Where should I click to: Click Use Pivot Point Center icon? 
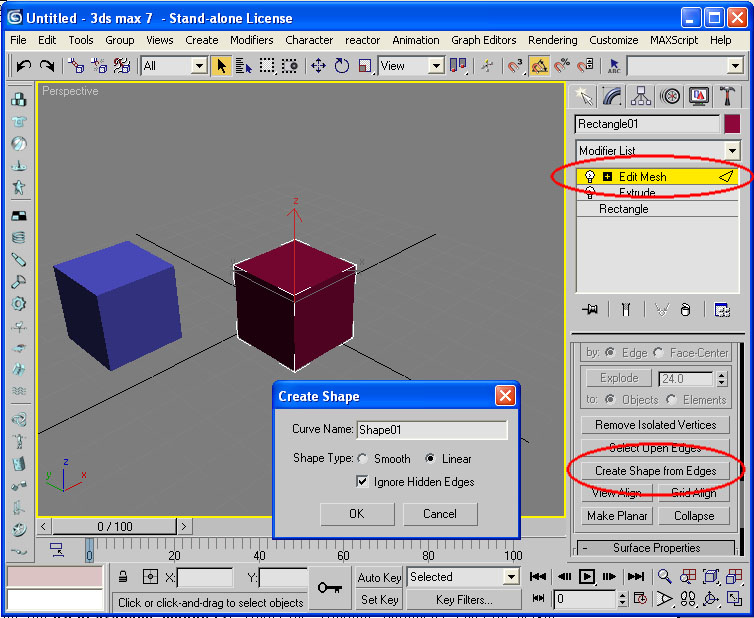click(x=458, y=66)
